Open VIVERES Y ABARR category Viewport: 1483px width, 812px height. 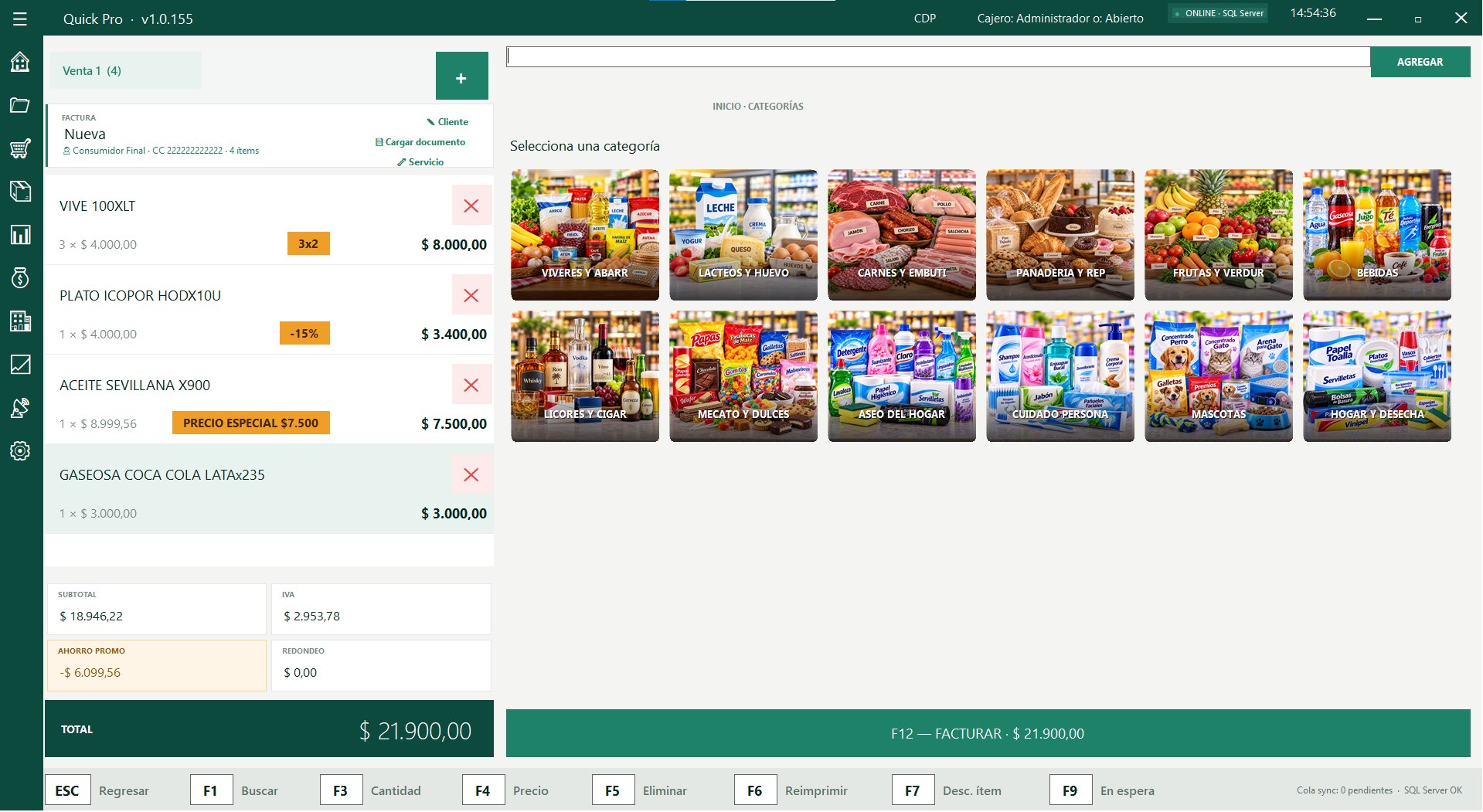coord(585,235)
